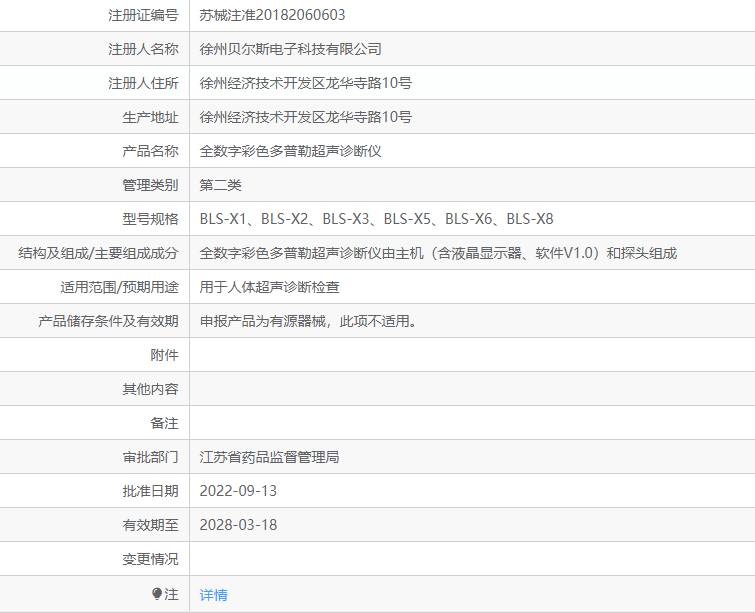Click the icon beside the 注 label
The image size is (755, 613).
pos(157,594)
